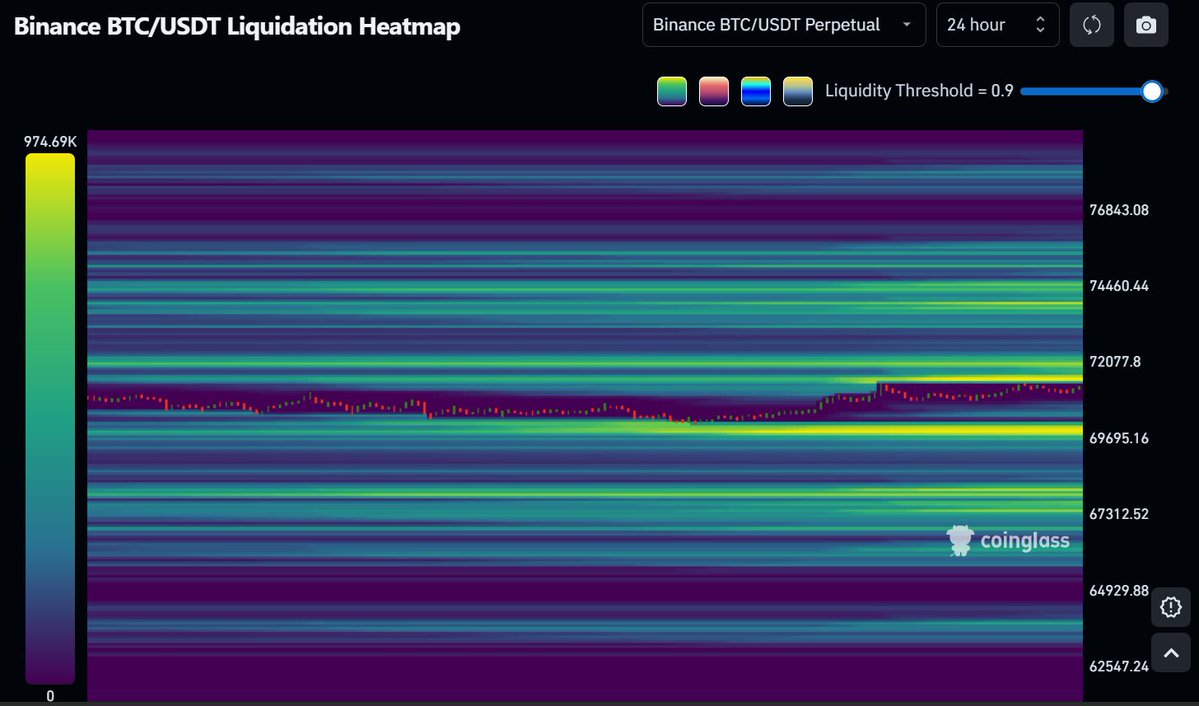This screenshot has height=706, width=1199.
Task: Take a chart snapshot with camera icon
Action: pos(1145,25)
